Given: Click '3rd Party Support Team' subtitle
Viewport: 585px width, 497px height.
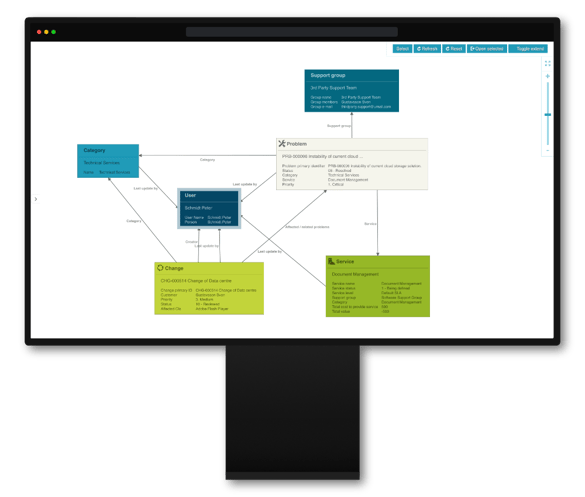Looking at the screenshot, I should point(333,88).
